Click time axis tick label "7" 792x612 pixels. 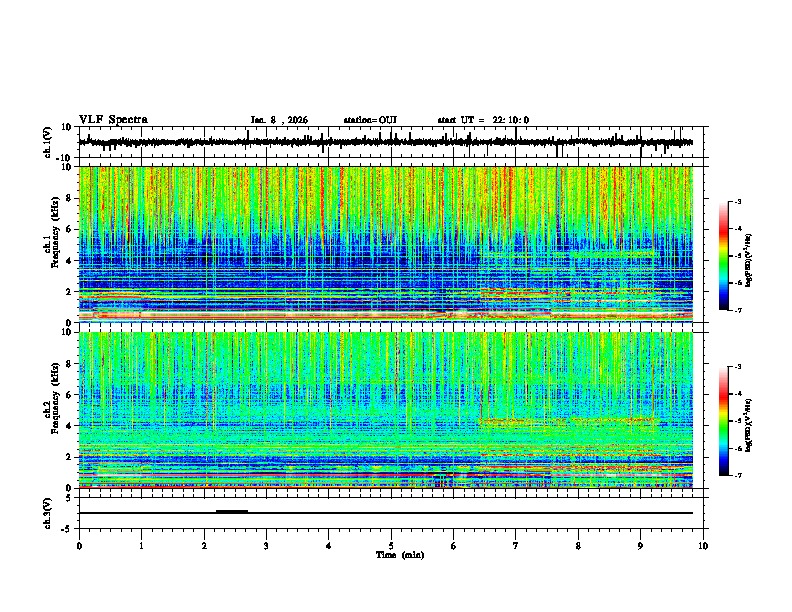516,546
